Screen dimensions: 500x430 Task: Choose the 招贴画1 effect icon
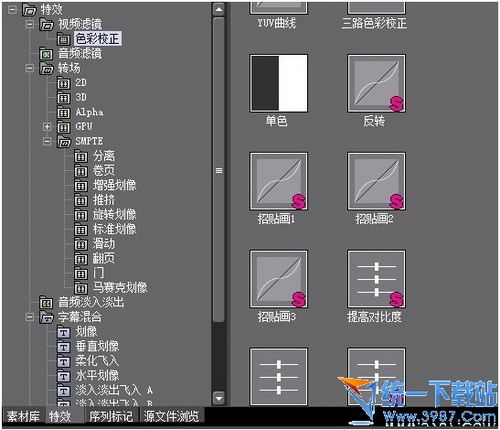[x=278, y=181]
